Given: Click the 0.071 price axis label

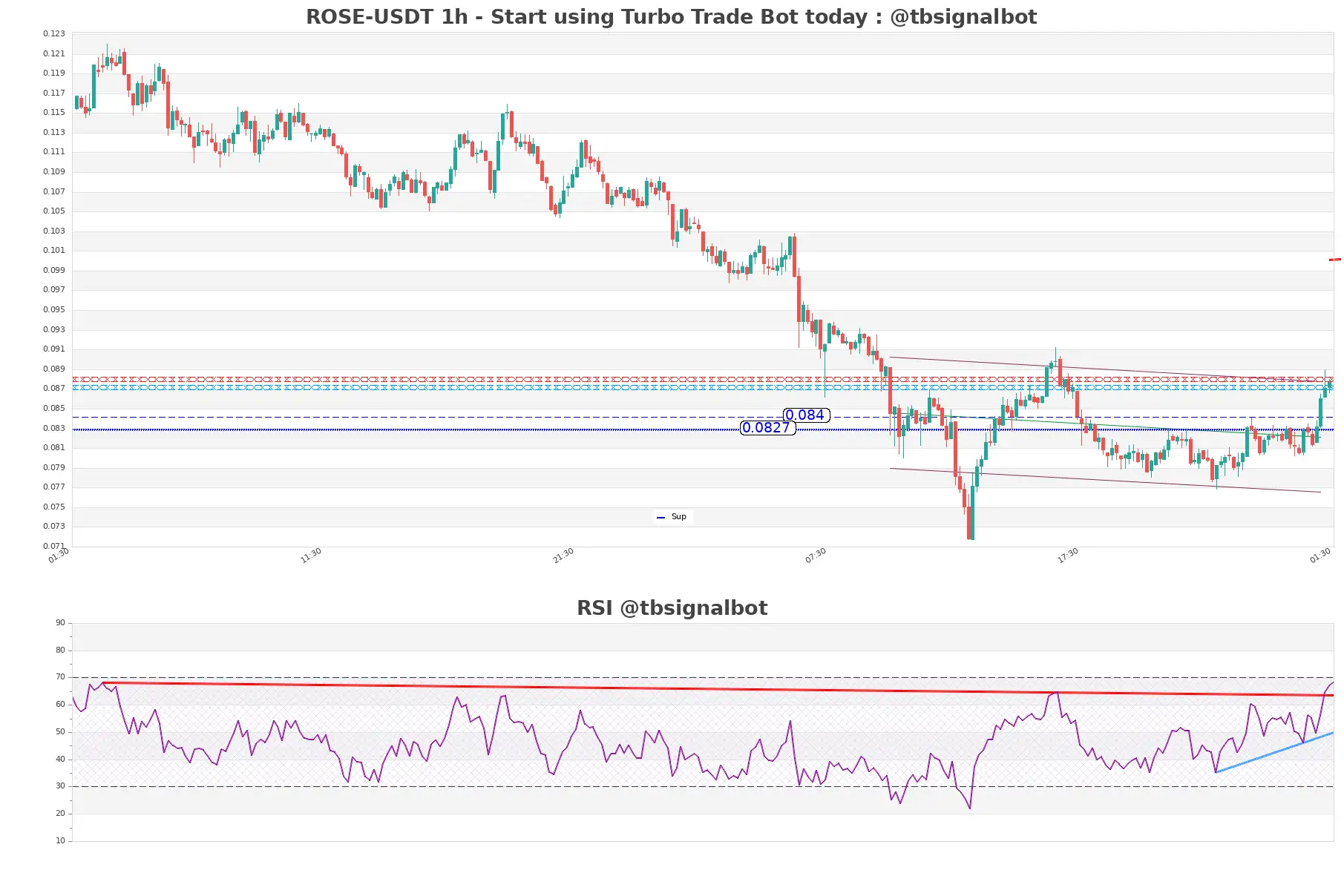Looking at the screenshot, I should coord(53,546).
